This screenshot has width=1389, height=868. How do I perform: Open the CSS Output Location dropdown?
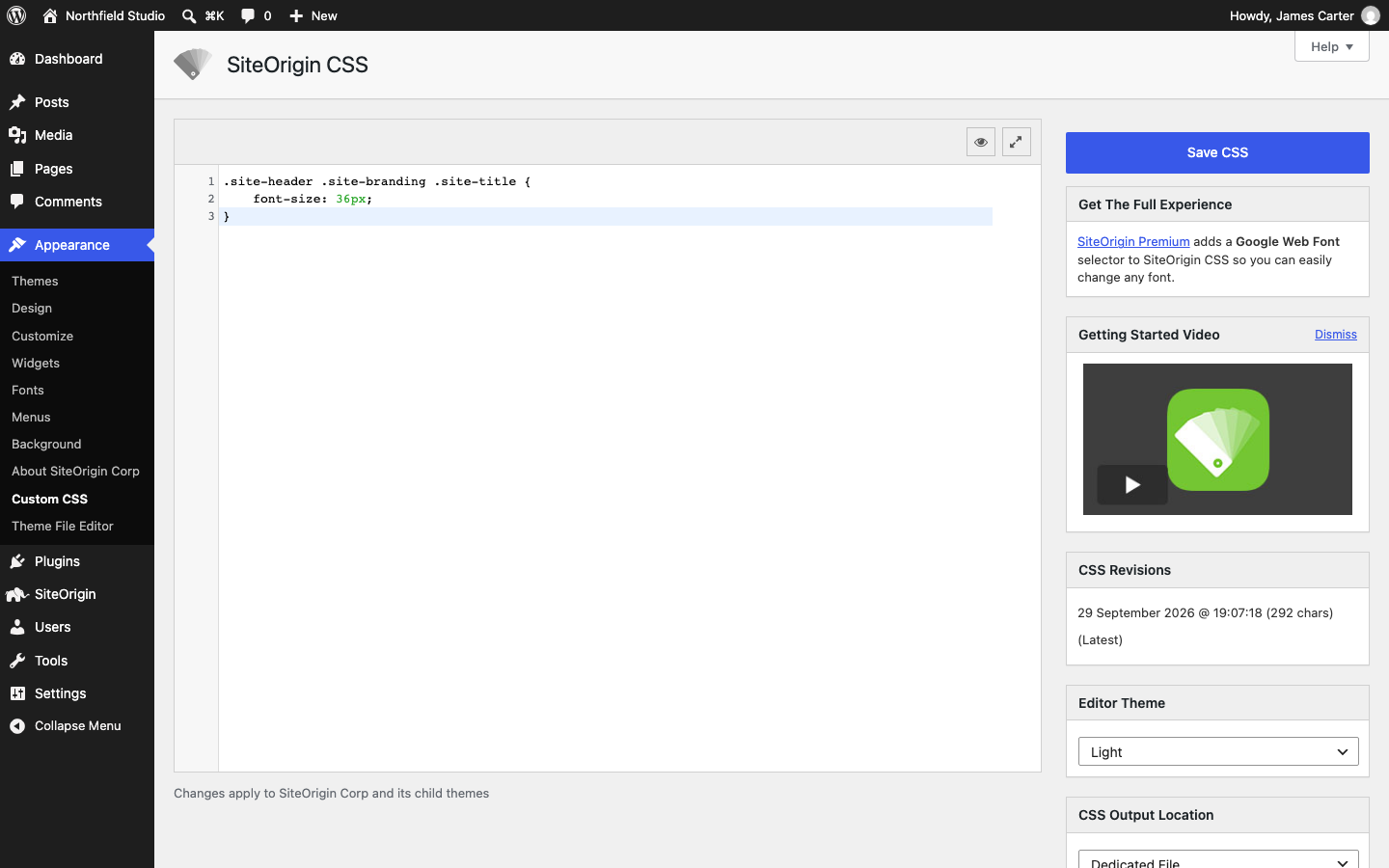1218,859
